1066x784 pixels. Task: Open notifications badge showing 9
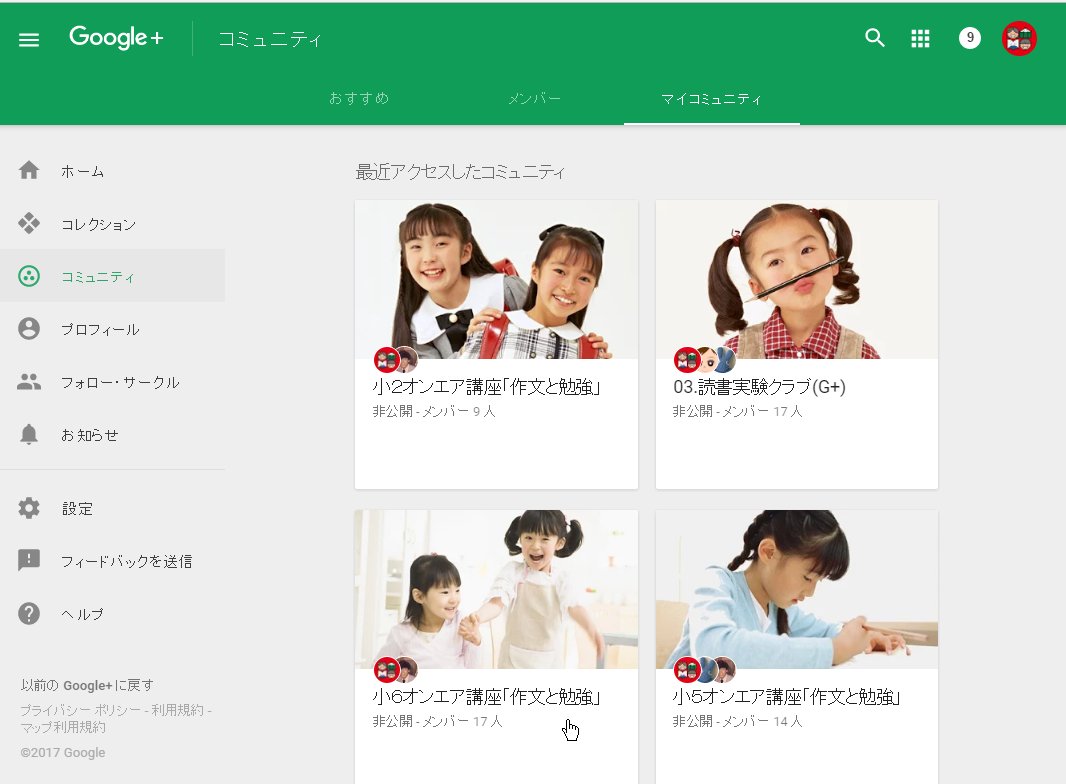point(969,38)
